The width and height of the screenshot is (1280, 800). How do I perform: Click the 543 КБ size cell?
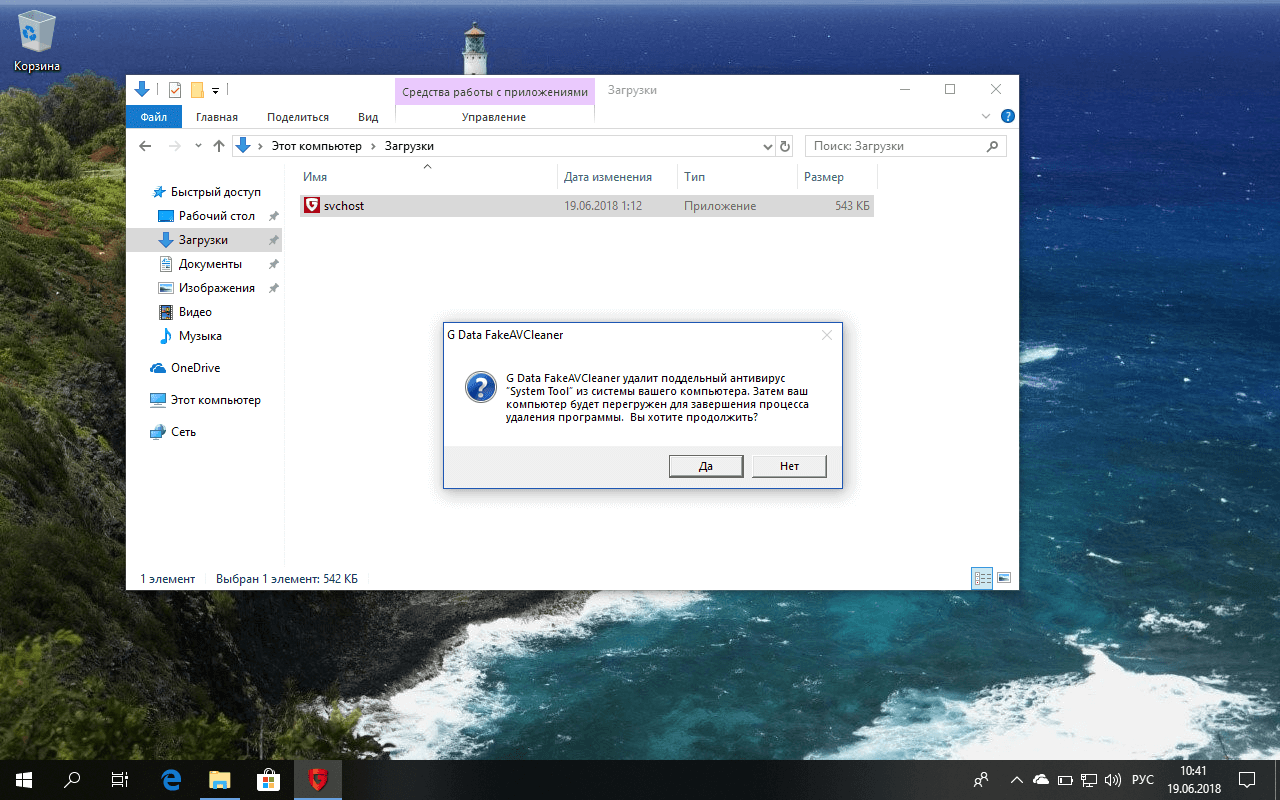852,206
